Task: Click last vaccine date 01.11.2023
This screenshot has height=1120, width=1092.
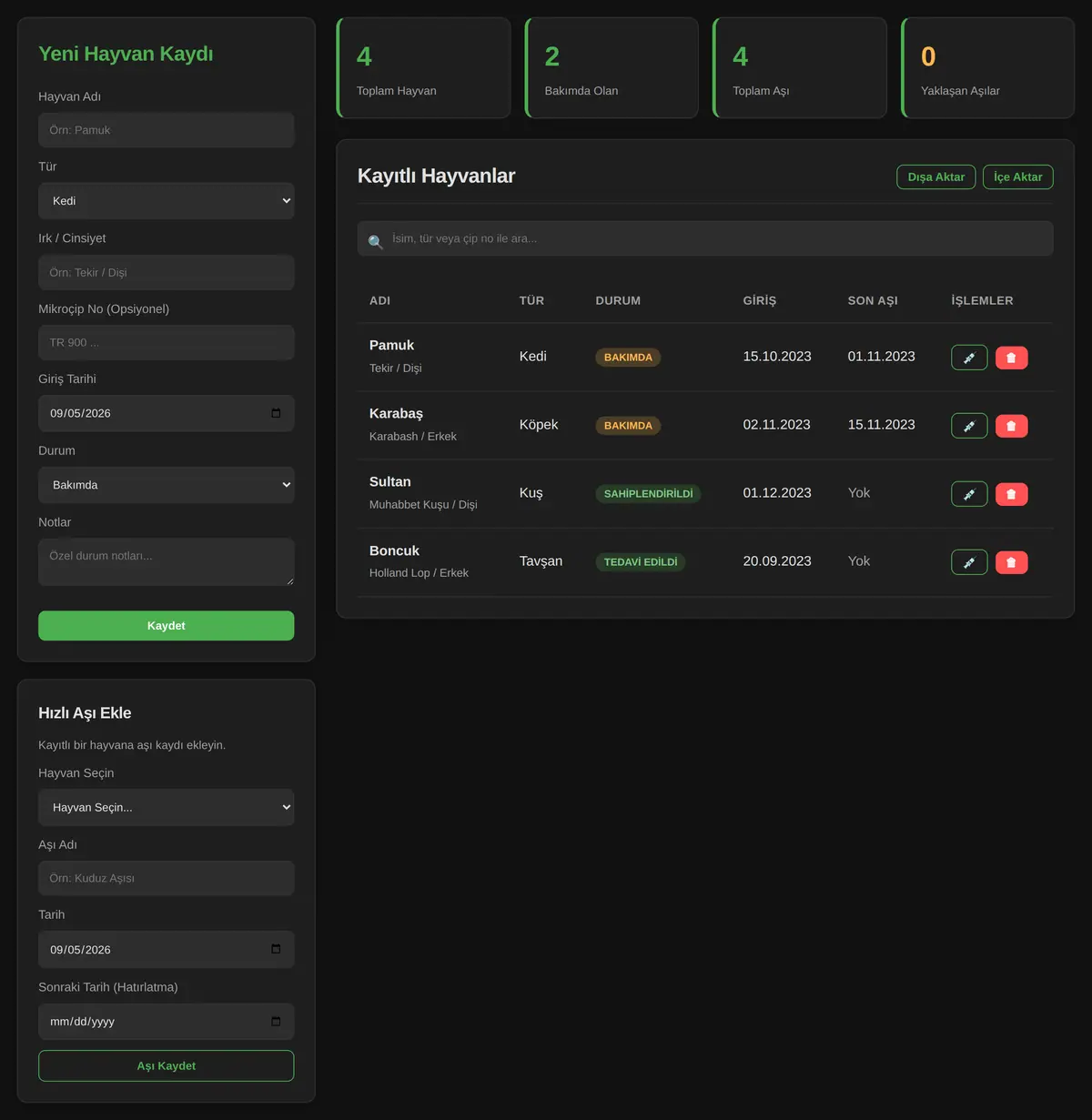Action: [x=882, y=357]
